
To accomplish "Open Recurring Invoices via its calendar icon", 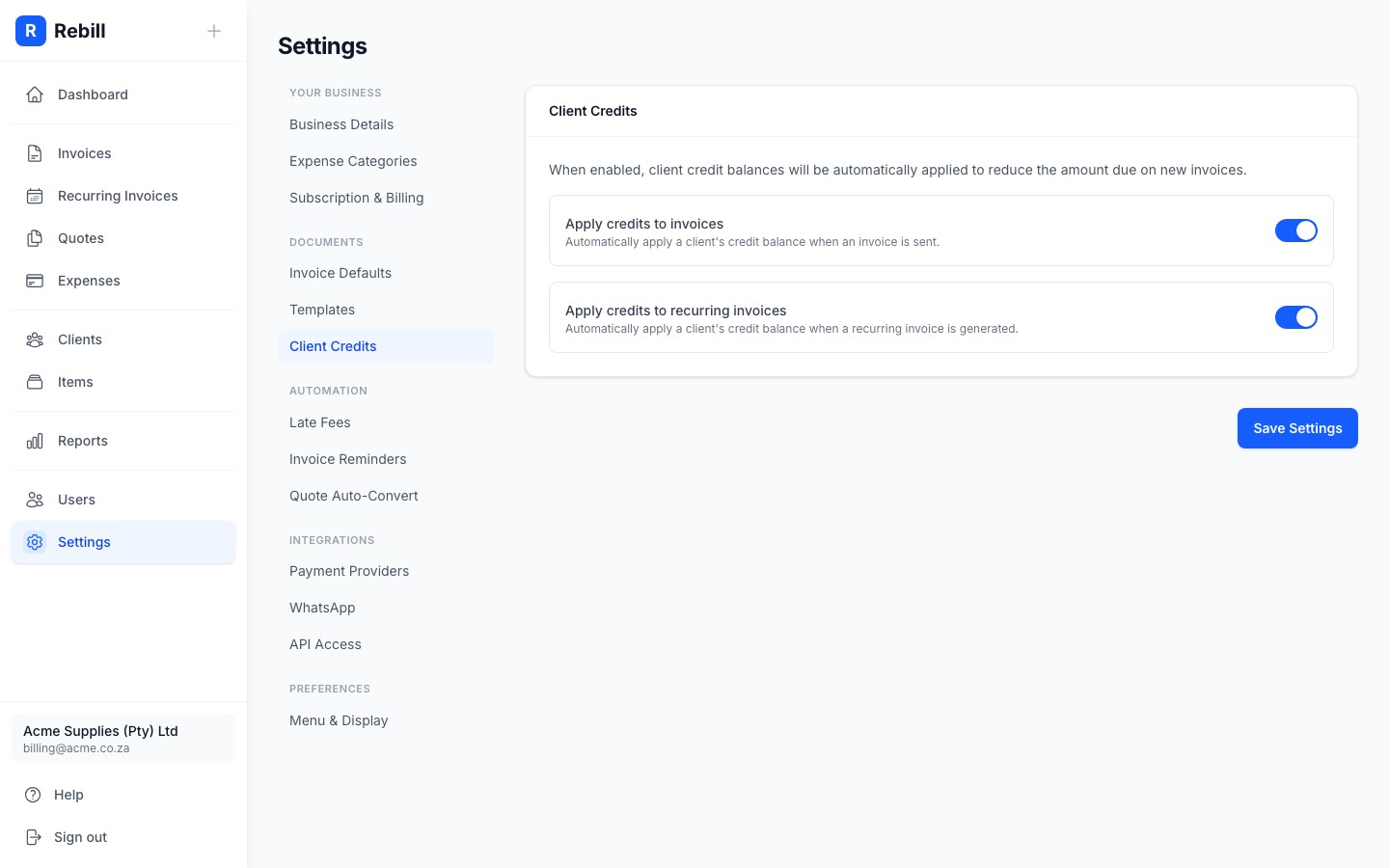I will 36,196.
